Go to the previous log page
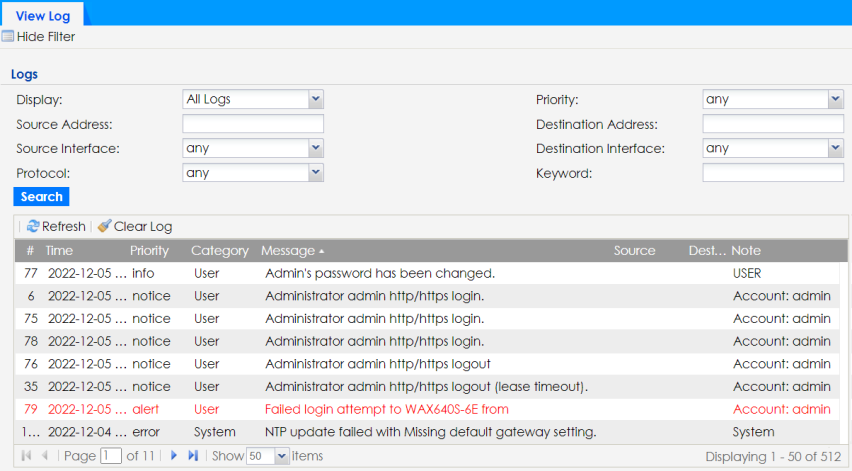852x471 pixels. pyautogui.click(x=44, y=456)
